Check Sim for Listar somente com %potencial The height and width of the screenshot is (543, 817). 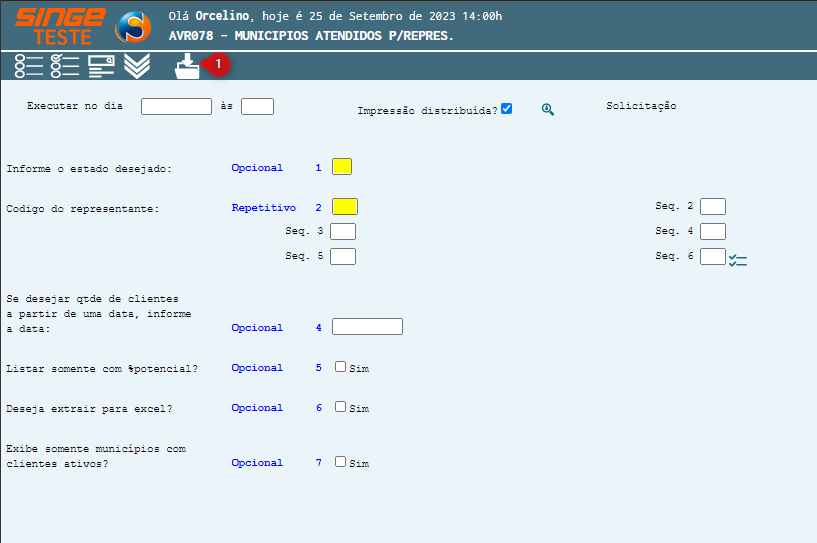(341, 367)
